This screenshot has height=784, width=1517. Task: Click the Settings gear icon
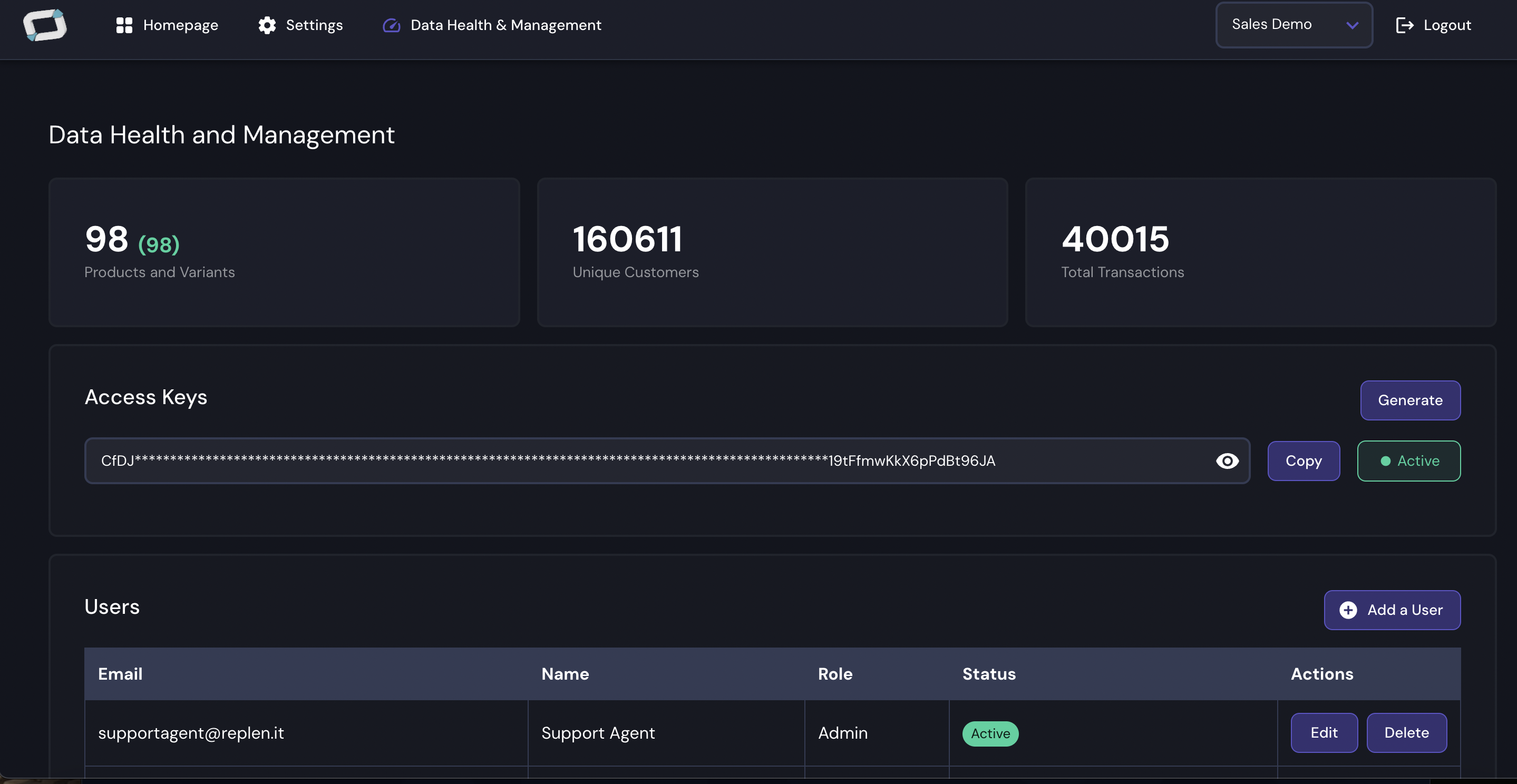(267, 25)
